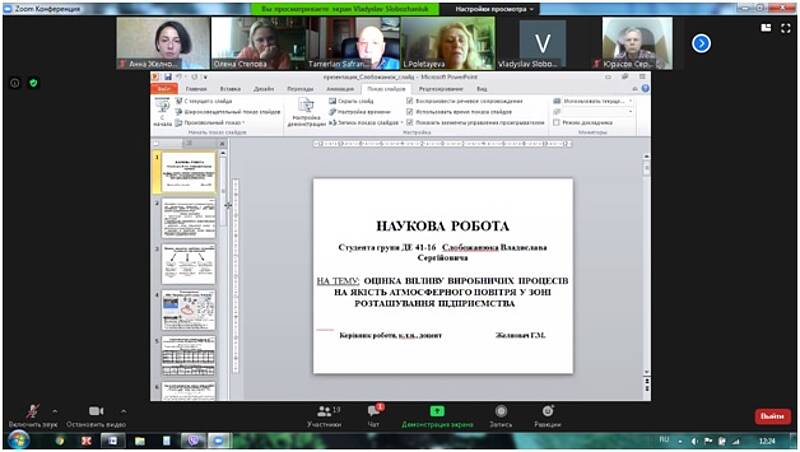Click the green Share Screen icon
The width and height of the screenshot is (800, 452).
click(x=437, y=411)
